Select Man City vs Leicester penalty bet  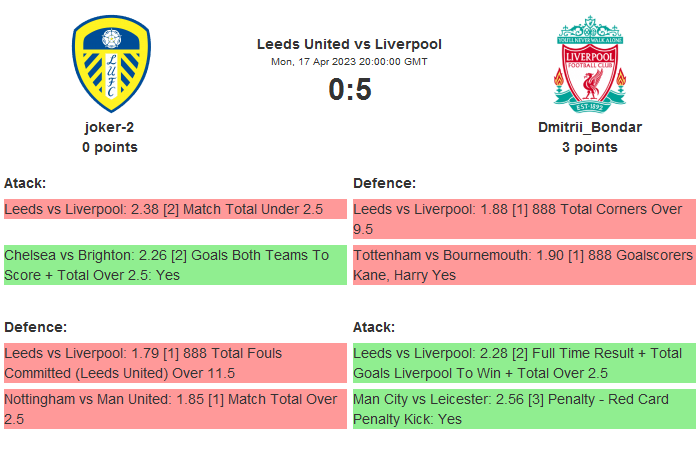[x=524, y=409]
